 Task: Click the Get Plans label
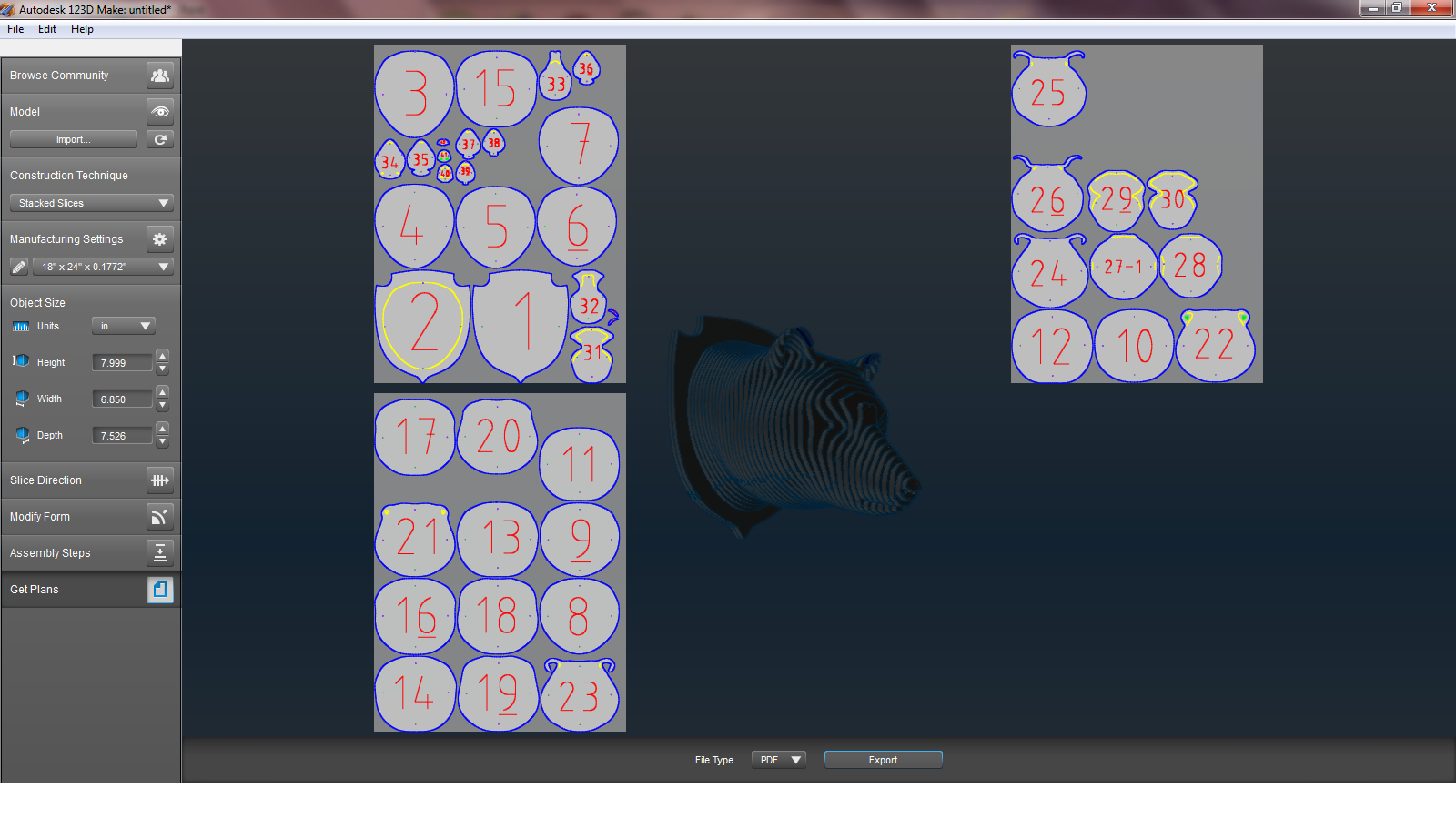(x=35, y=590)
